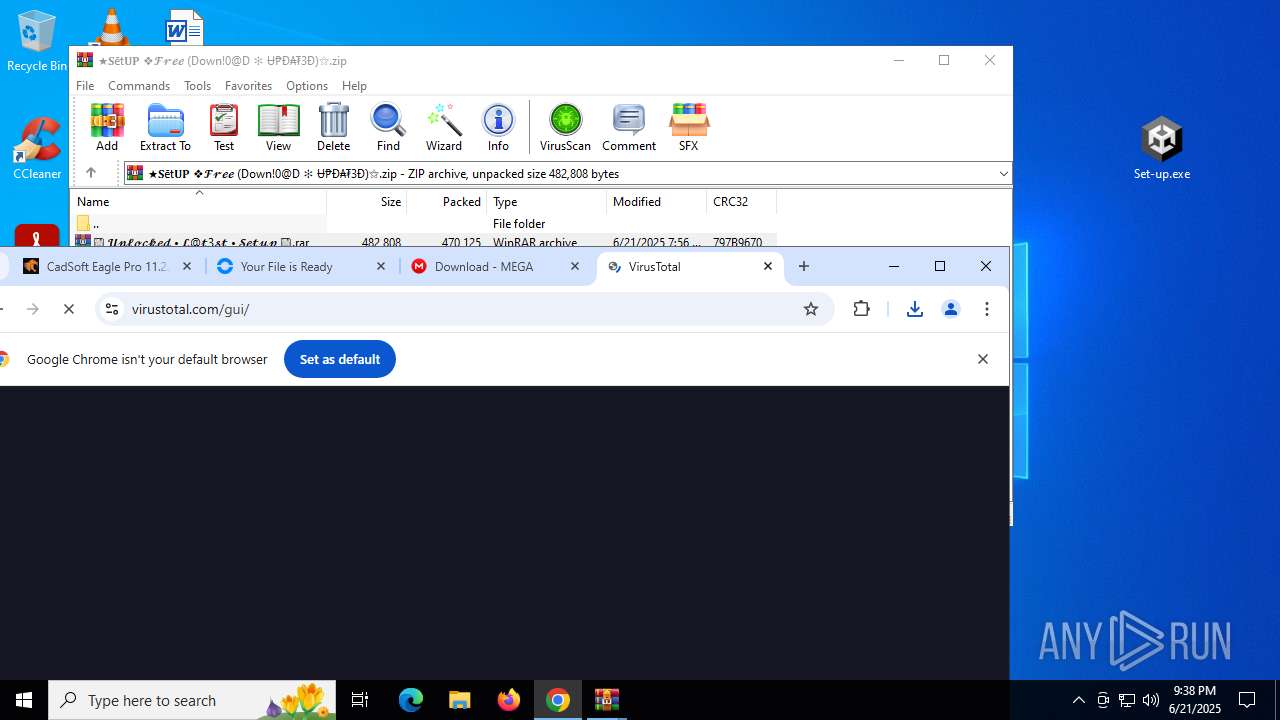Open Options menu in WinRAR
Image resolution: width=1280 pixels, height=720 pixels.
coord(307,86)
